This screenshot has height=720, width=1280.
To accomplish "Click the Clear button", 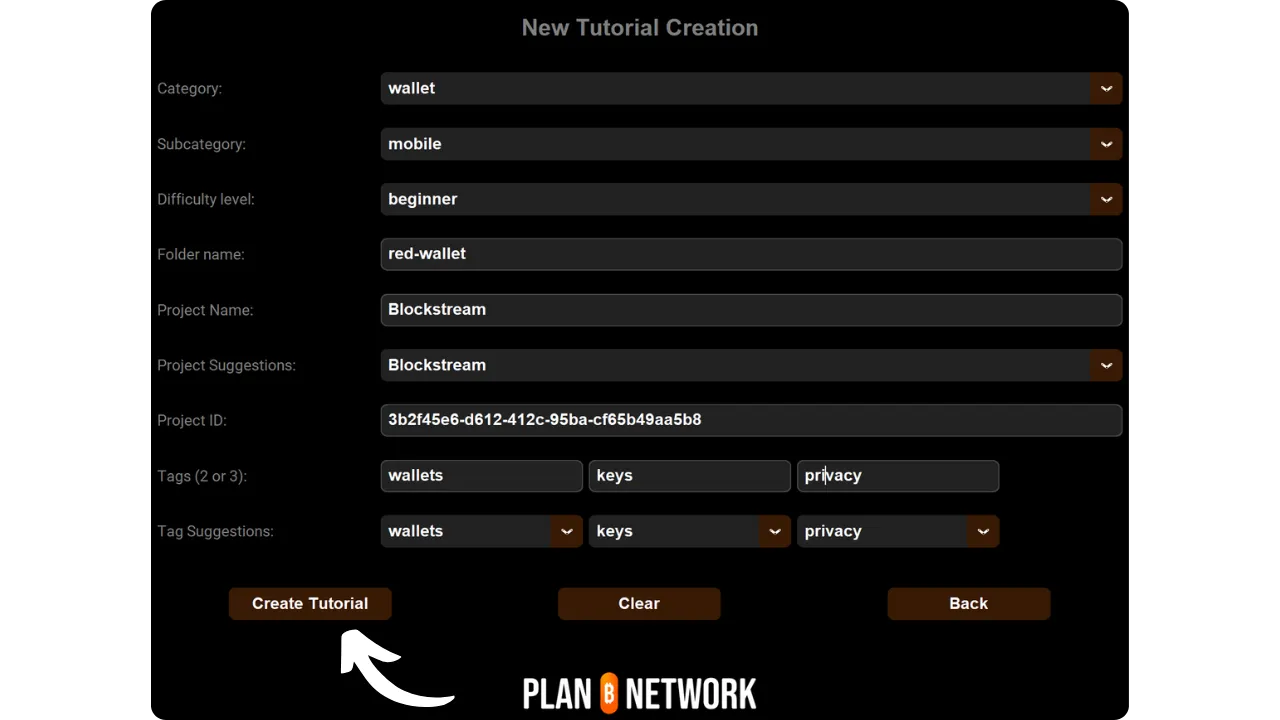I will [639, 603].
